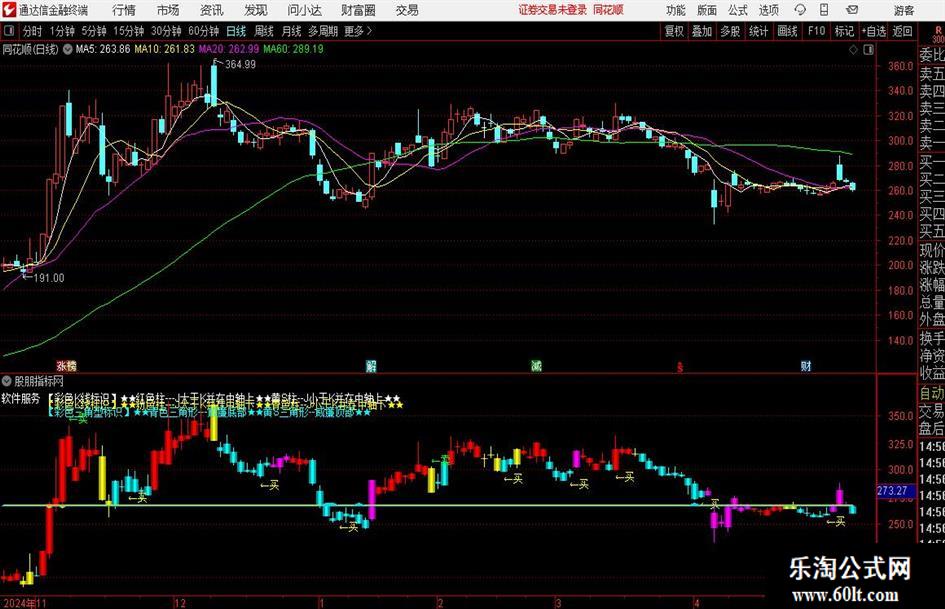Image resolution: width=945 pixels, height=609 pixels.
Task: Click the 叠加 overlay button
Action: pyautogui.click(x=702, y=31)
